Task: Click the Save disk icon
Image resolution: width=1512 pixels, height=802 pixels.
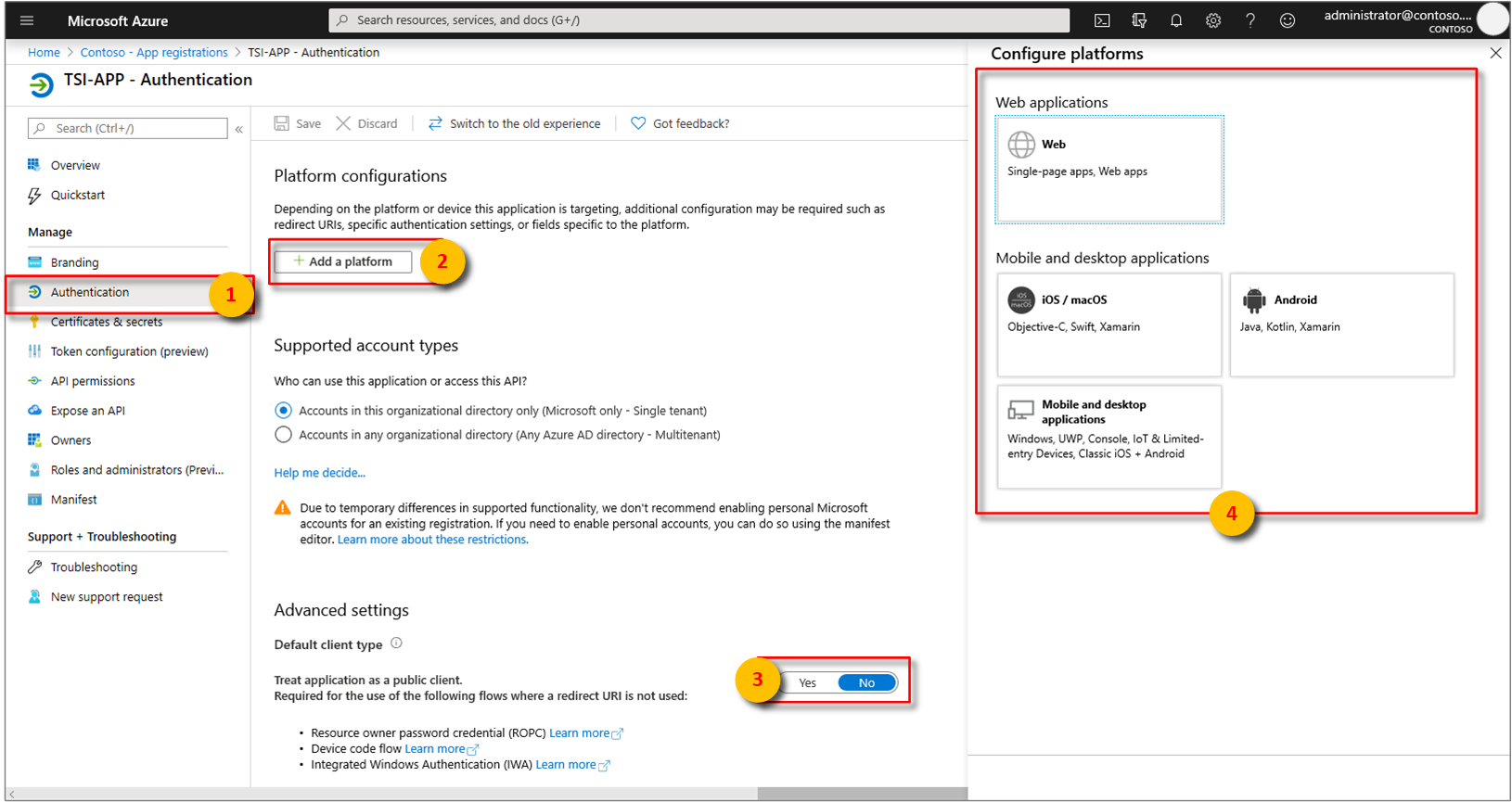Action: [281, 123]
